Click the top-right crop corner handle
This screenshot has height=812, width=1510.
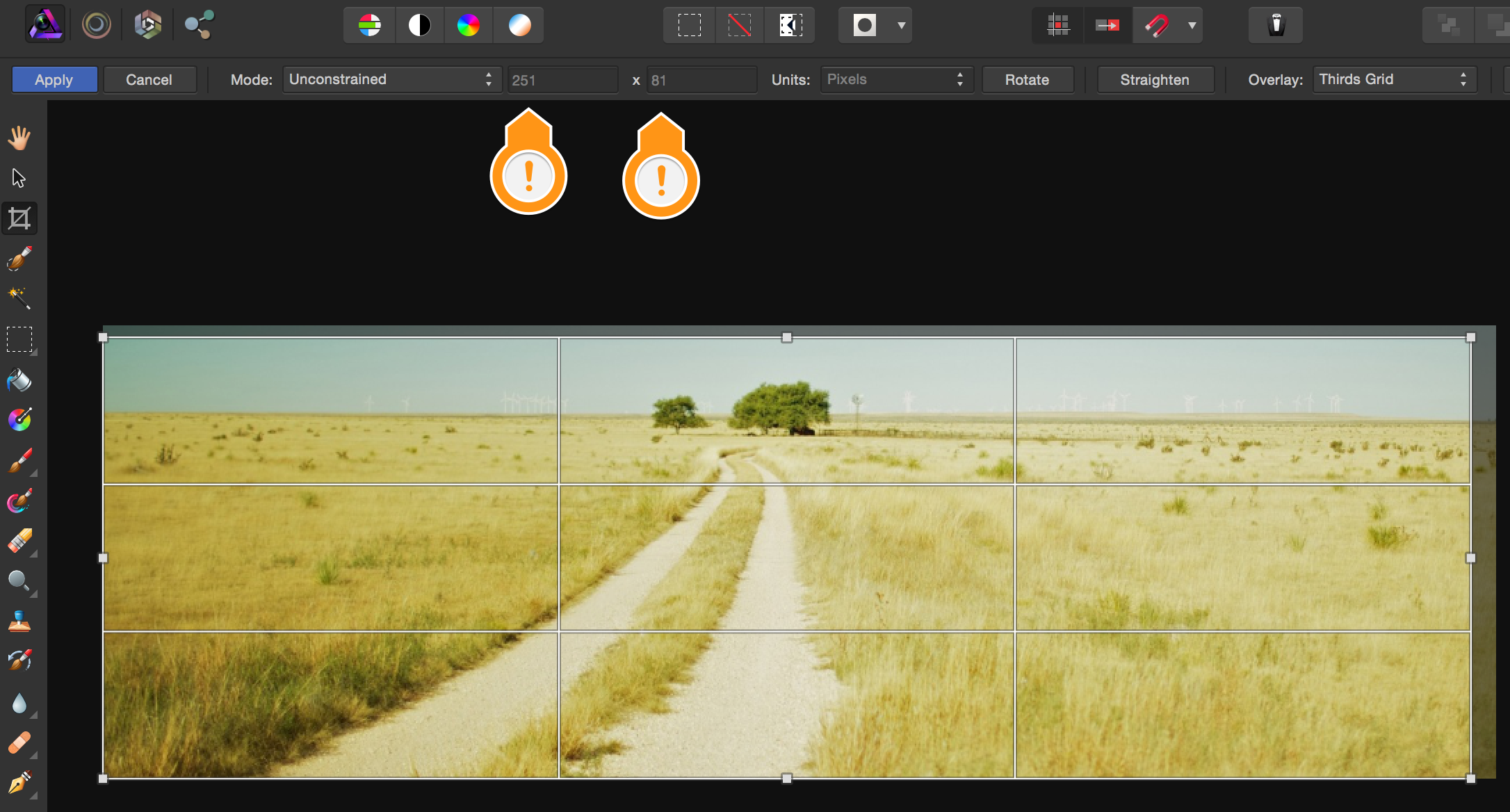point(1470,338)
